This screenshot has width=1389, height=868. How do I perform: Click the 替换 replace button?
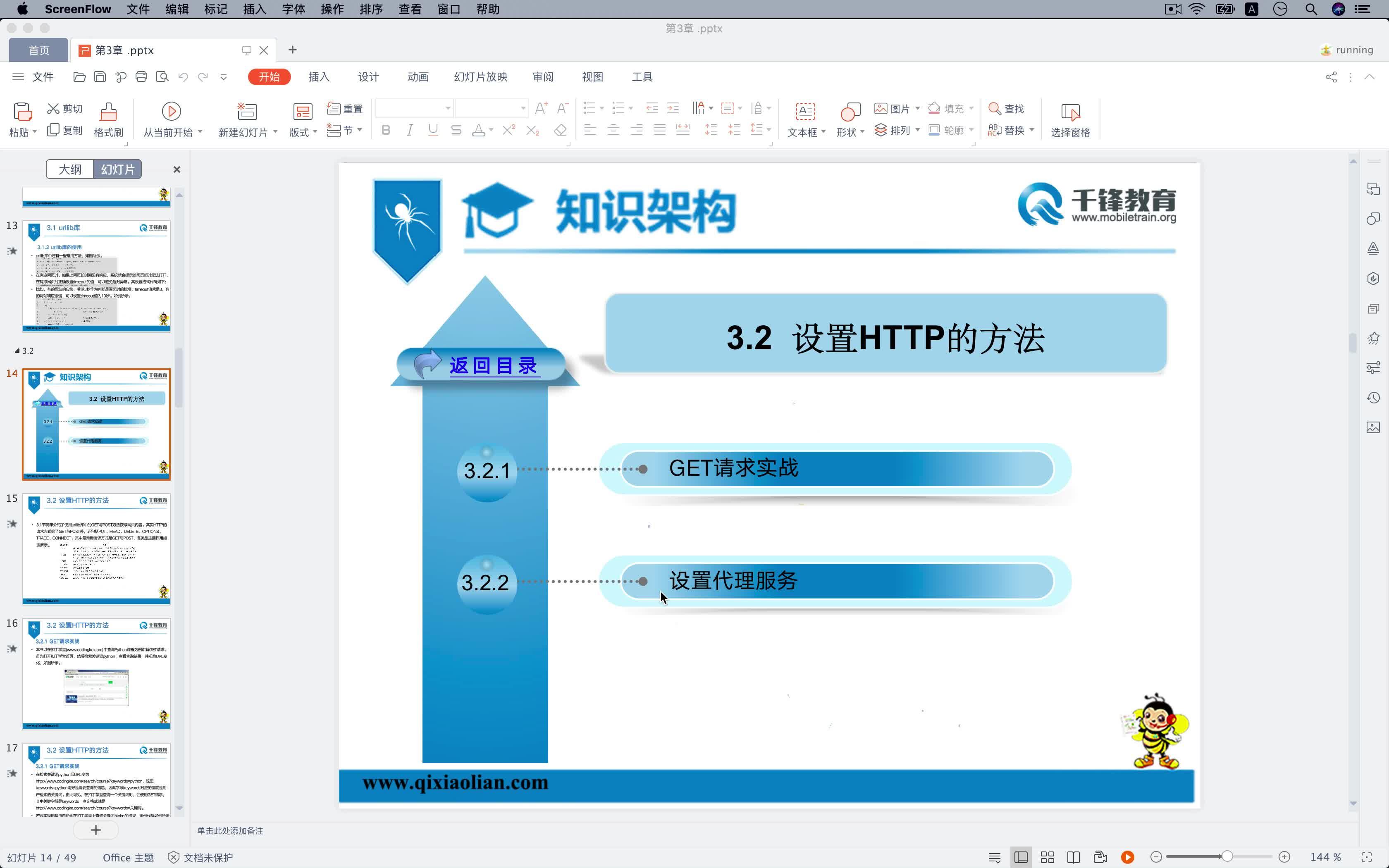[x=1011, y=130]
